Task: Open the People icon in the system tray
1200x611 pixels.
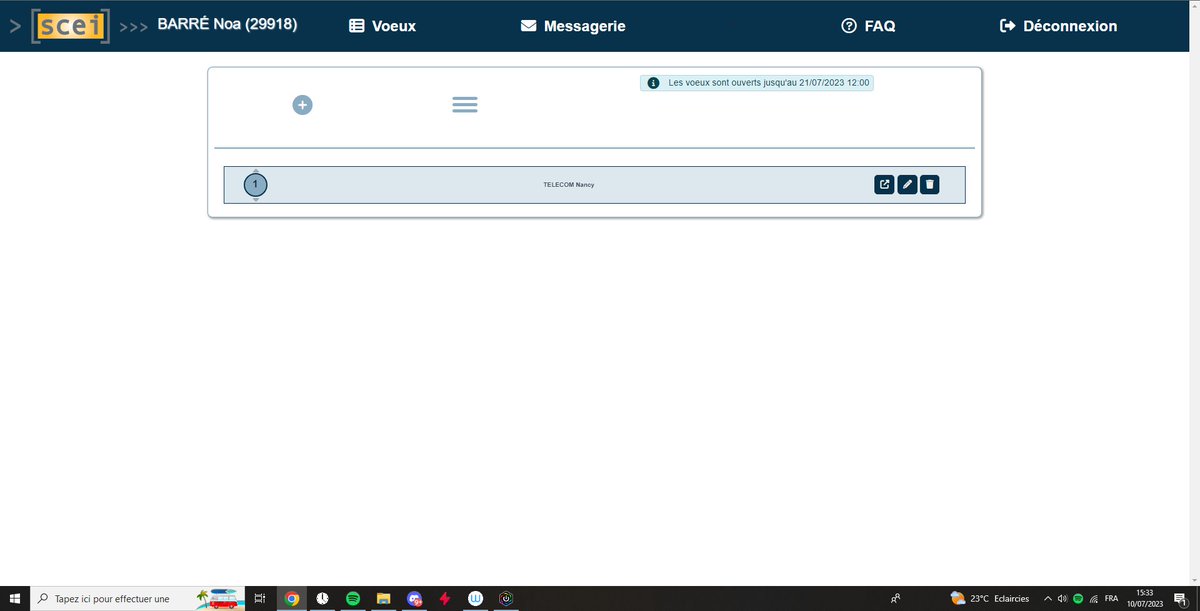Action: [x=895, y=598]
